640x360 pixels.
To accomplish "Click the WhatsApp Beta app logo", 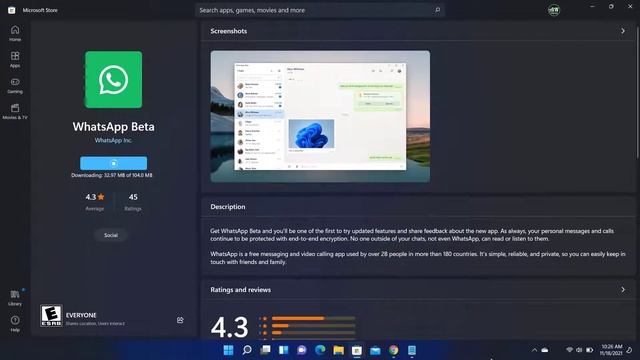I will [x=113, y=80].
